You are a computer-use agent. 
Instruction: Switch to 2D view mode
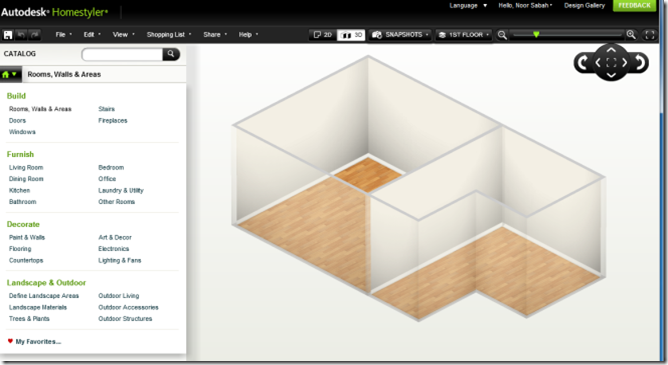pyautogui.click(x=322, y=35)
